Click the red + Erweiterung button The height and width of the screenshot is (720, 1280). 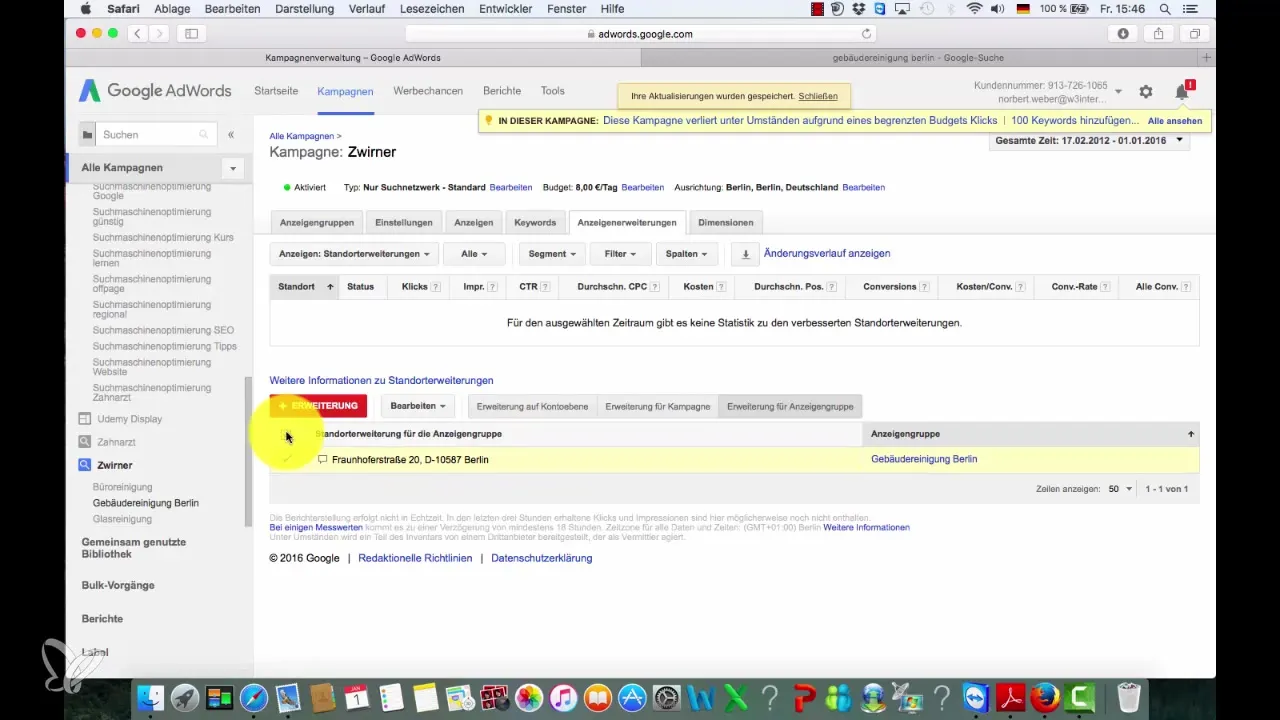coord(318,406)
